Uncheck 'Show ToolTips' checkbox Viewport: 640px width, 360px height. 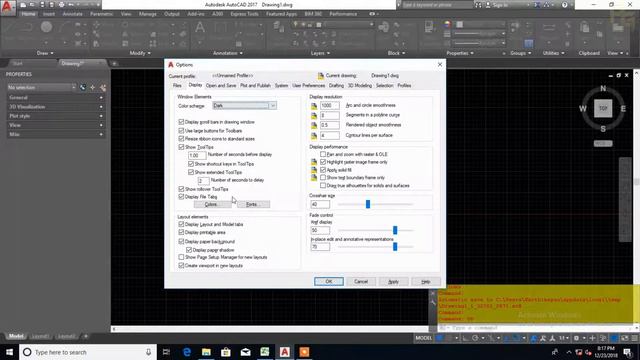pyautogui.click(x=181, y=147)
